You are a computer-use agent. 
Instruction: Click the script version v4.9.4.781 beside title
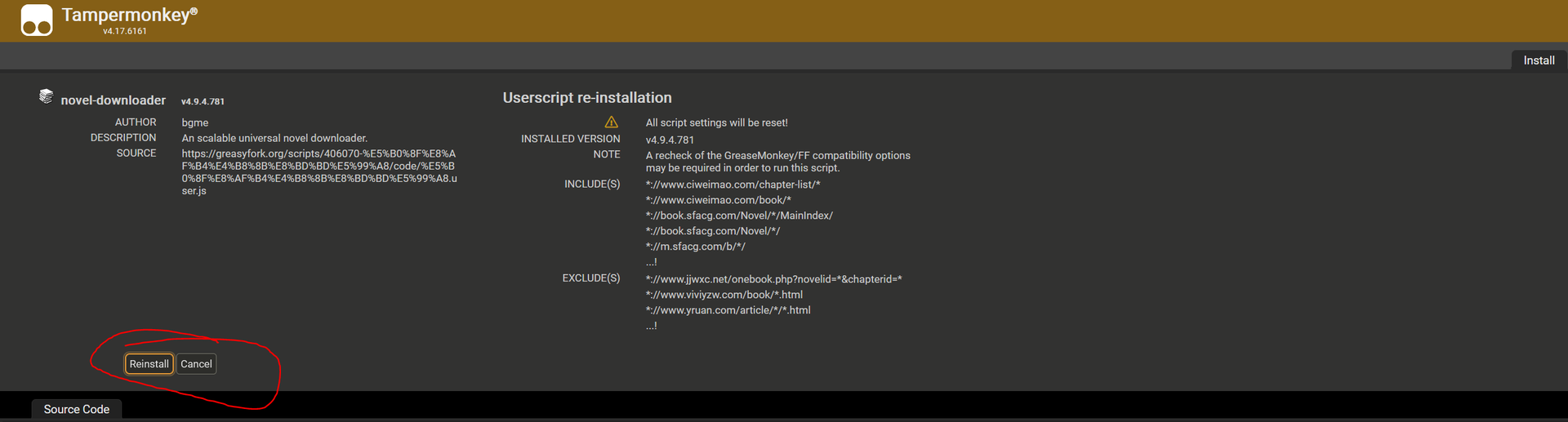(203, 101)
